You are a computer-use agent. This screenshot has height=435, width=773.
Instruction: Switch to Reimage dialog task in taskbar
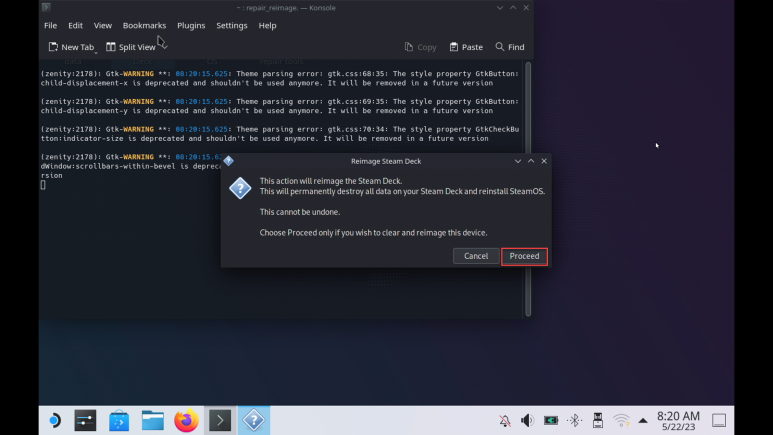[254, 421]
